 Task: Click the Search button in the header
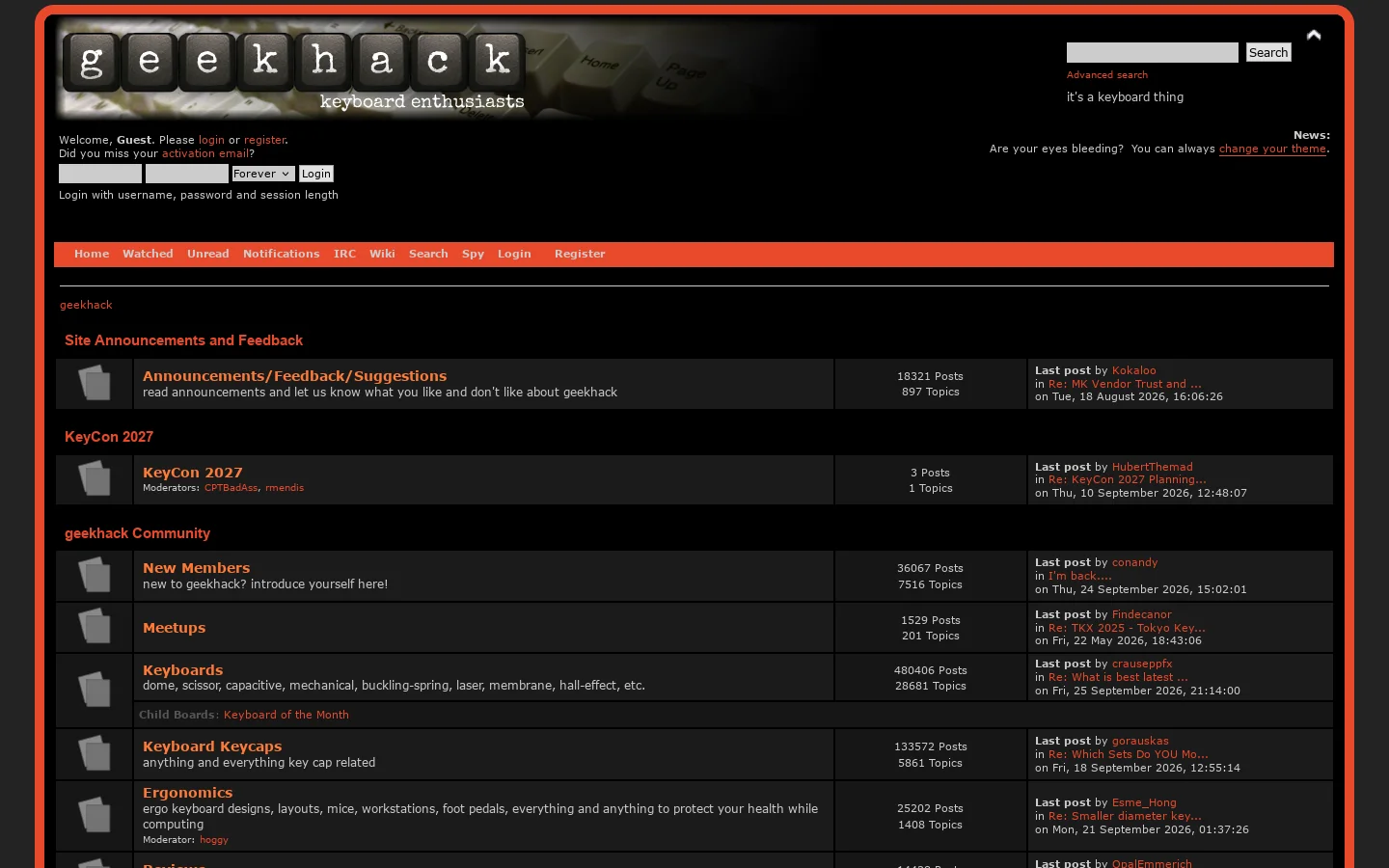[1268, 52]
